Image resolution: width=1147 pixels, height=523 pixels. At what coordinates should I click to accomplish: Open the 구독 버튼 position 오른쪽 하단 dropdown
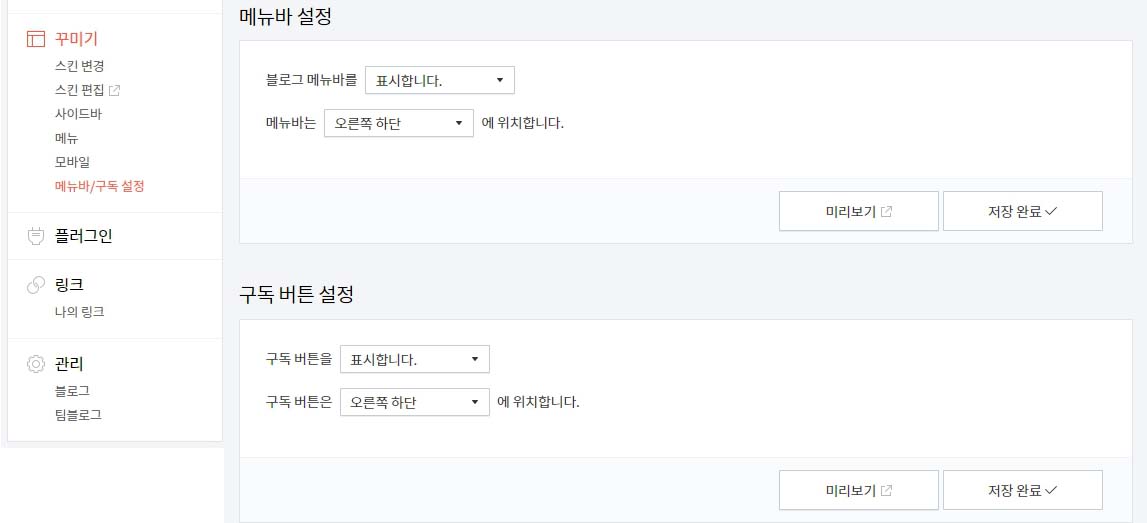(415, 402)
